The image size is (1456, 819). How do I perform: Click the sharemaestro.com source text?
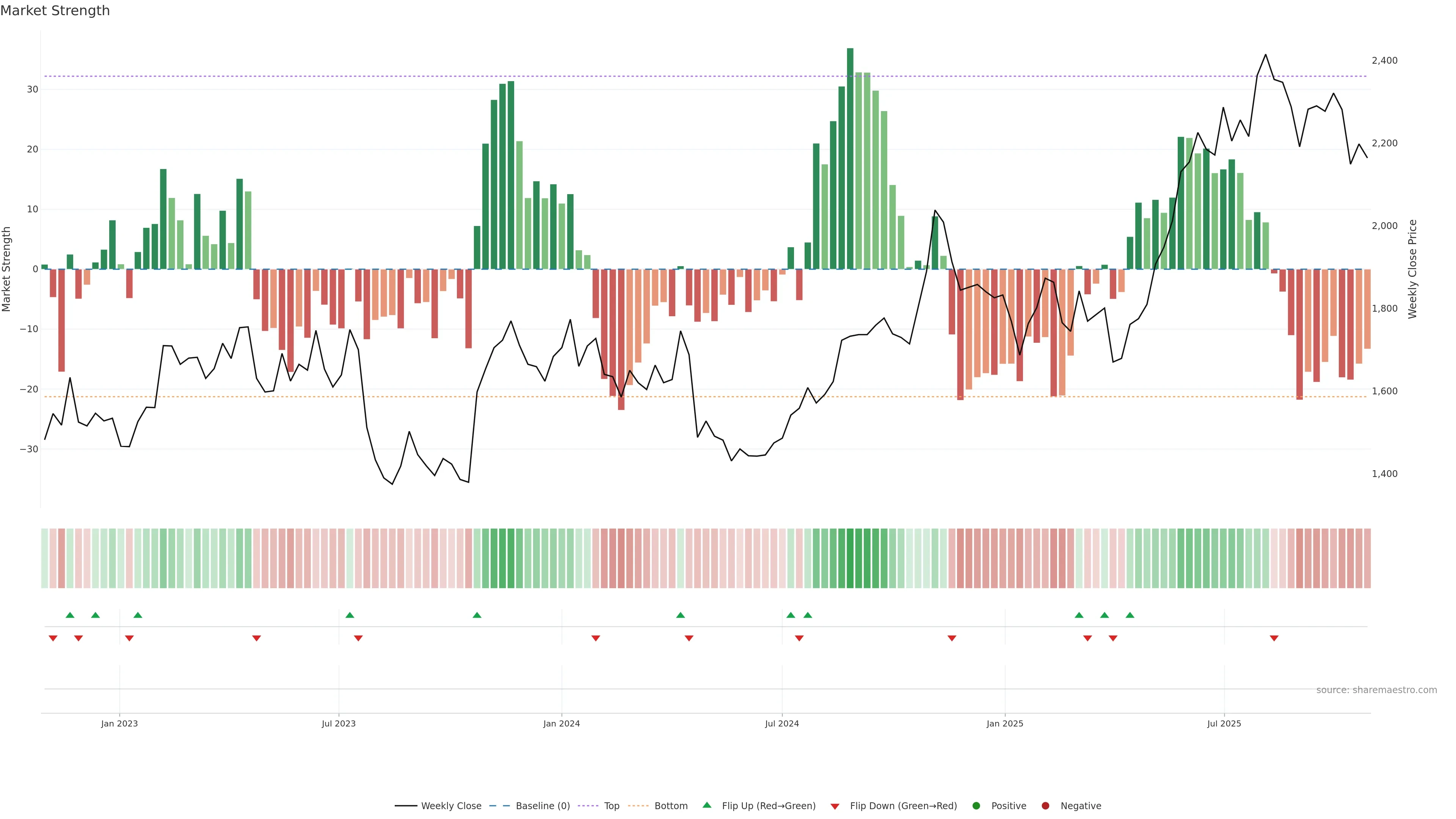[1376, 690]
